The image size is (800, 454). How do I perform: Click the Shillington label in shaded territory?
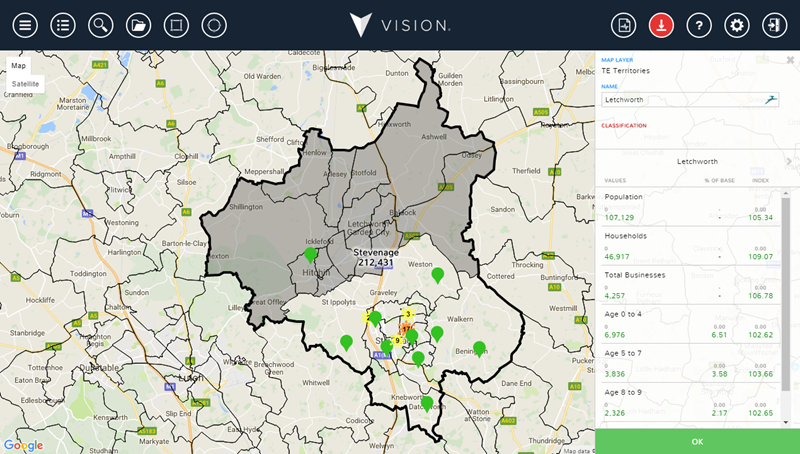point(246,207)
